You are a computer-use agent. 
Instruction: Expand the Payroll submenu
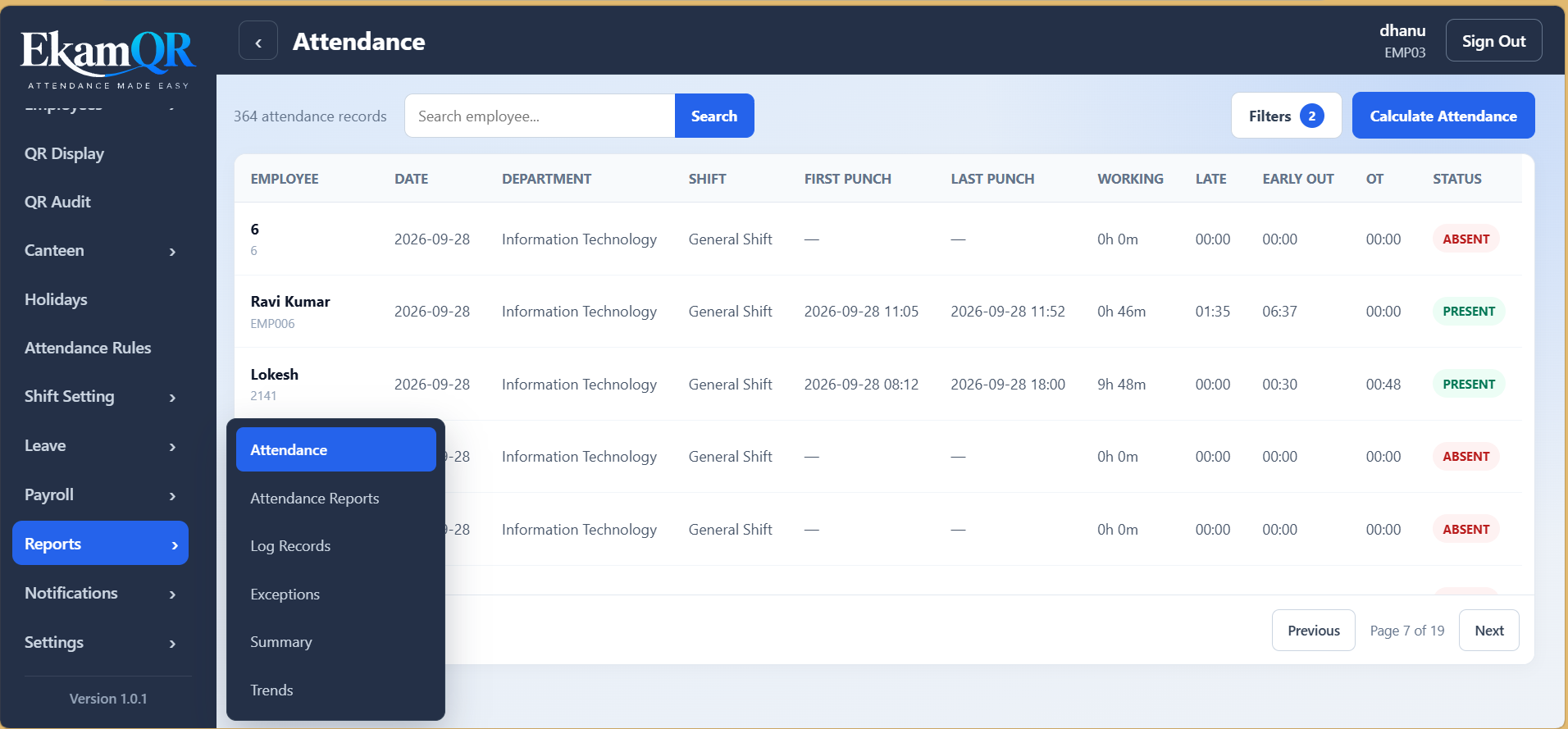[x=100, y=495]
